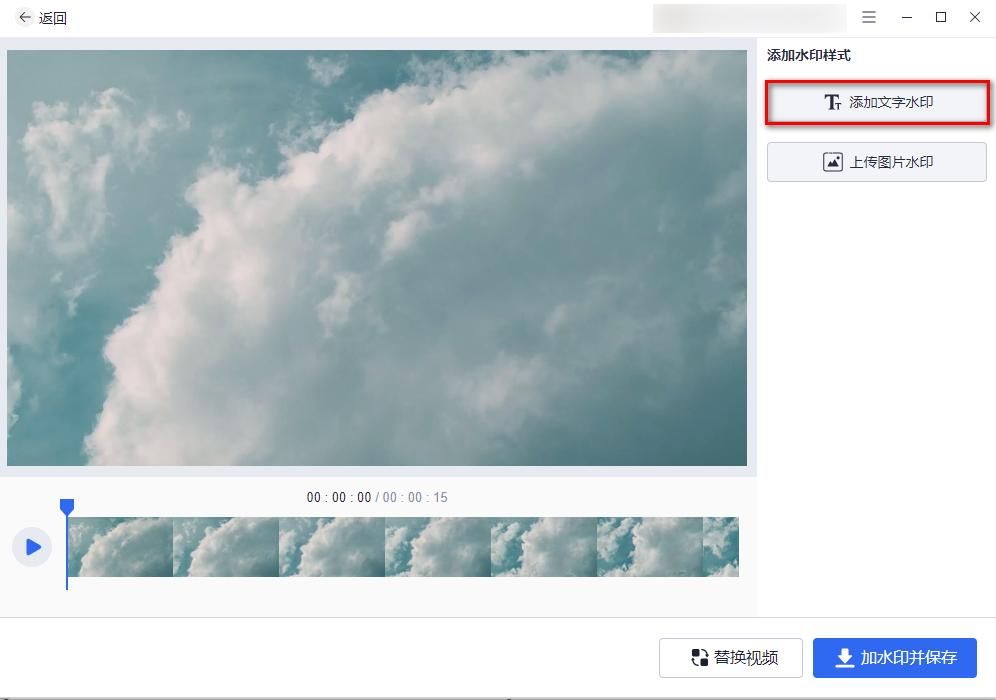
Task: Click the blue playhead marker on the timeline
Action: [67, 506]
